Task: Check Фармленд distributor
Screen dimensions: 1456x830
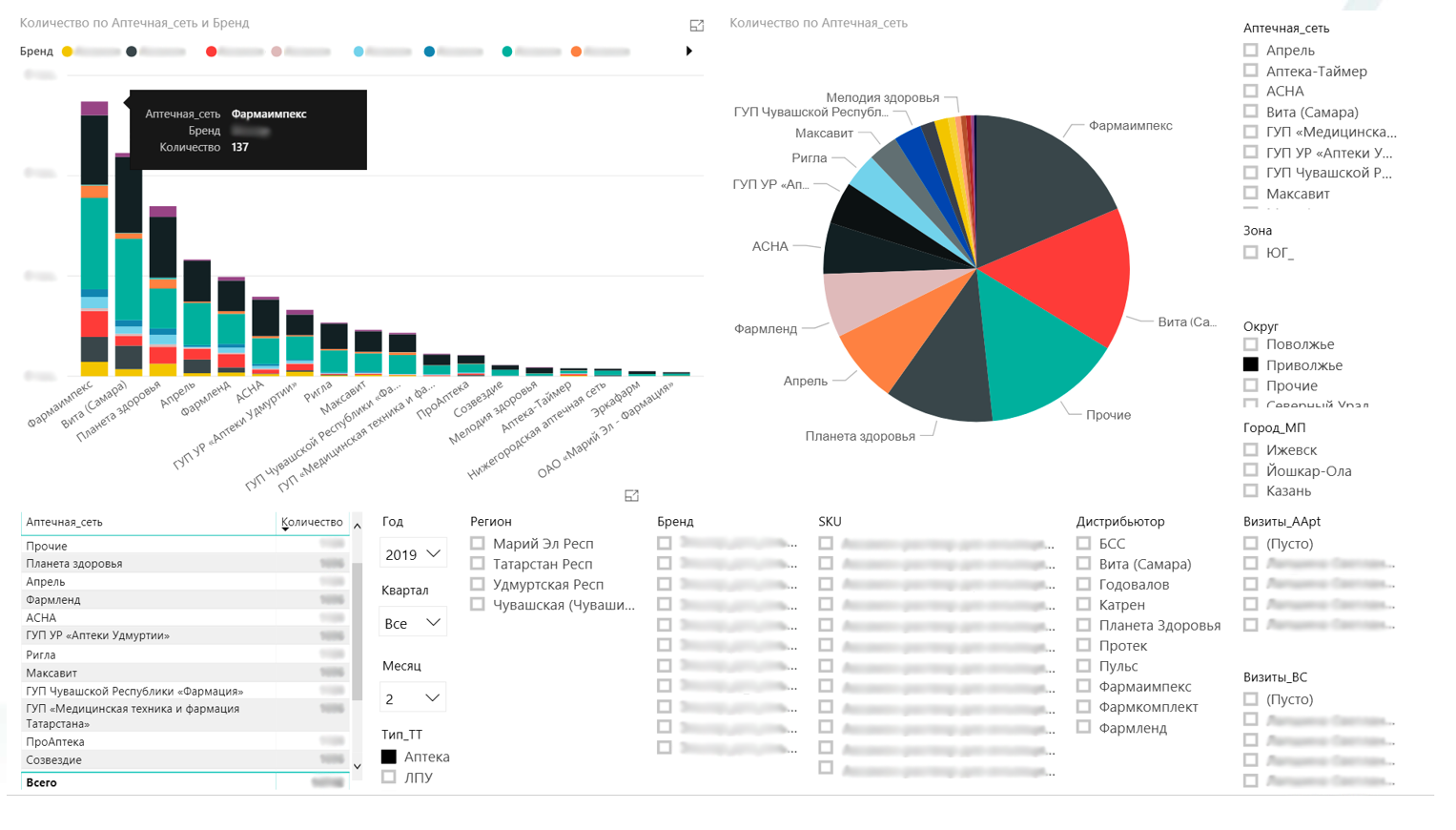Action: 1084,727
